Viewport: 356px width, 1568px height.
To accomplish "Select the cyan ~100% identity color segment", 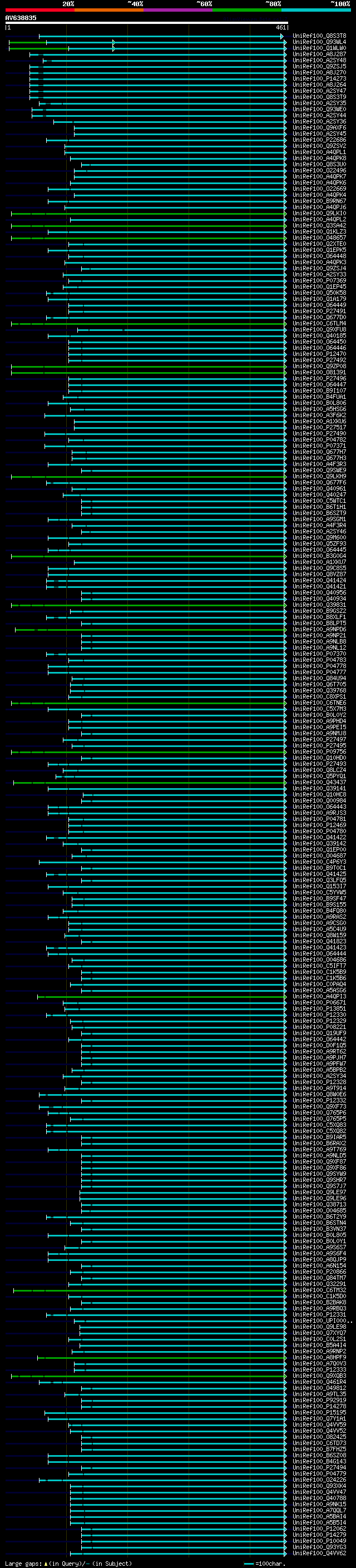I will pyautogui.click(x=316, y=10).
